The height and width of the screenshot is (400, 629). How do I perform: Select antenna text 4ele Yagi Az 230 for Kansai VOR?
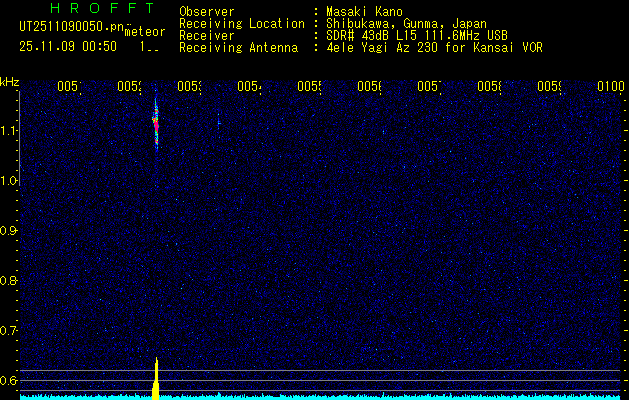[x=434, y=48]
